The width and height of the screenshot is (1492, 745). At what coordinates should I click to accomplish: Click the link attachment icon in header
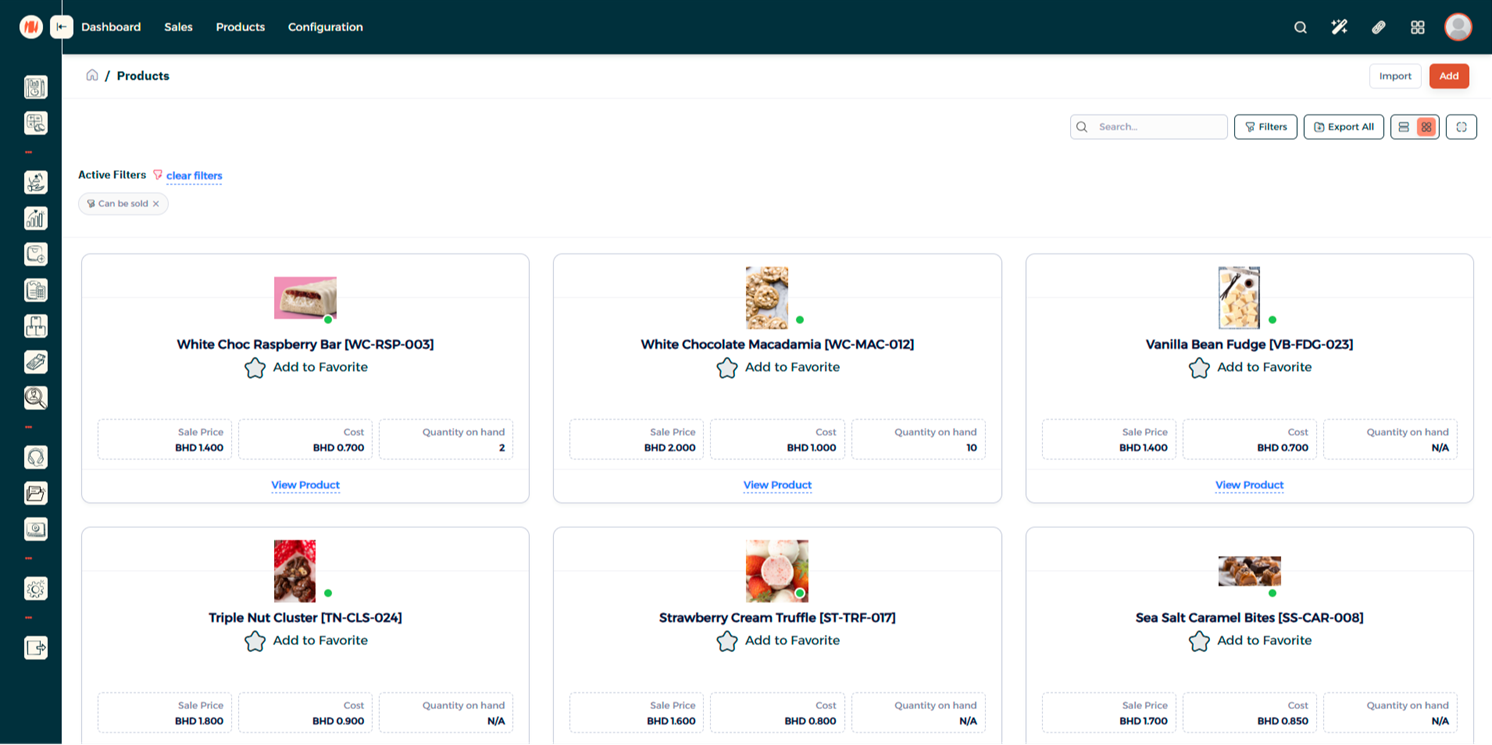coord(1378,27)
